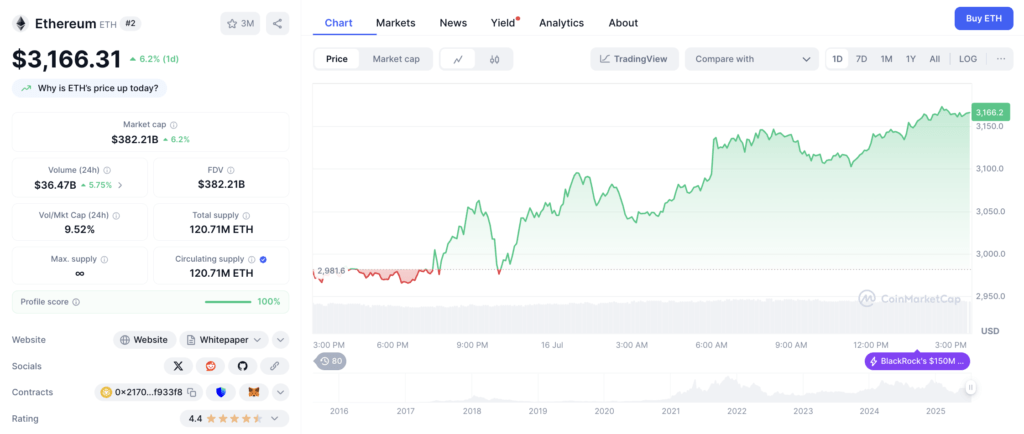
Task: Click the Volume (24h) info icon
Action: pyautogui.click(x=107, y=170)
